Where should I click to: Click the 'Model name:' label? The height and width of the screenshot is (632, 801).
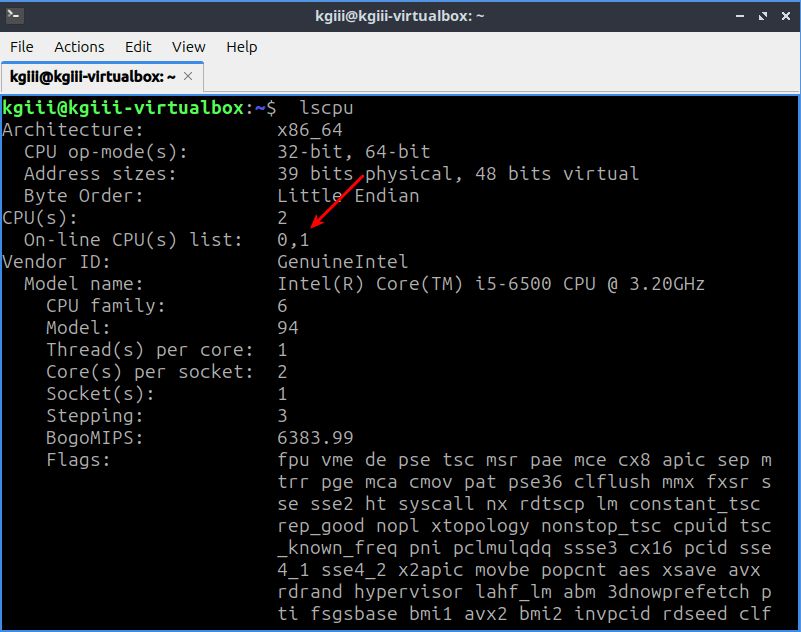[84, 284]
